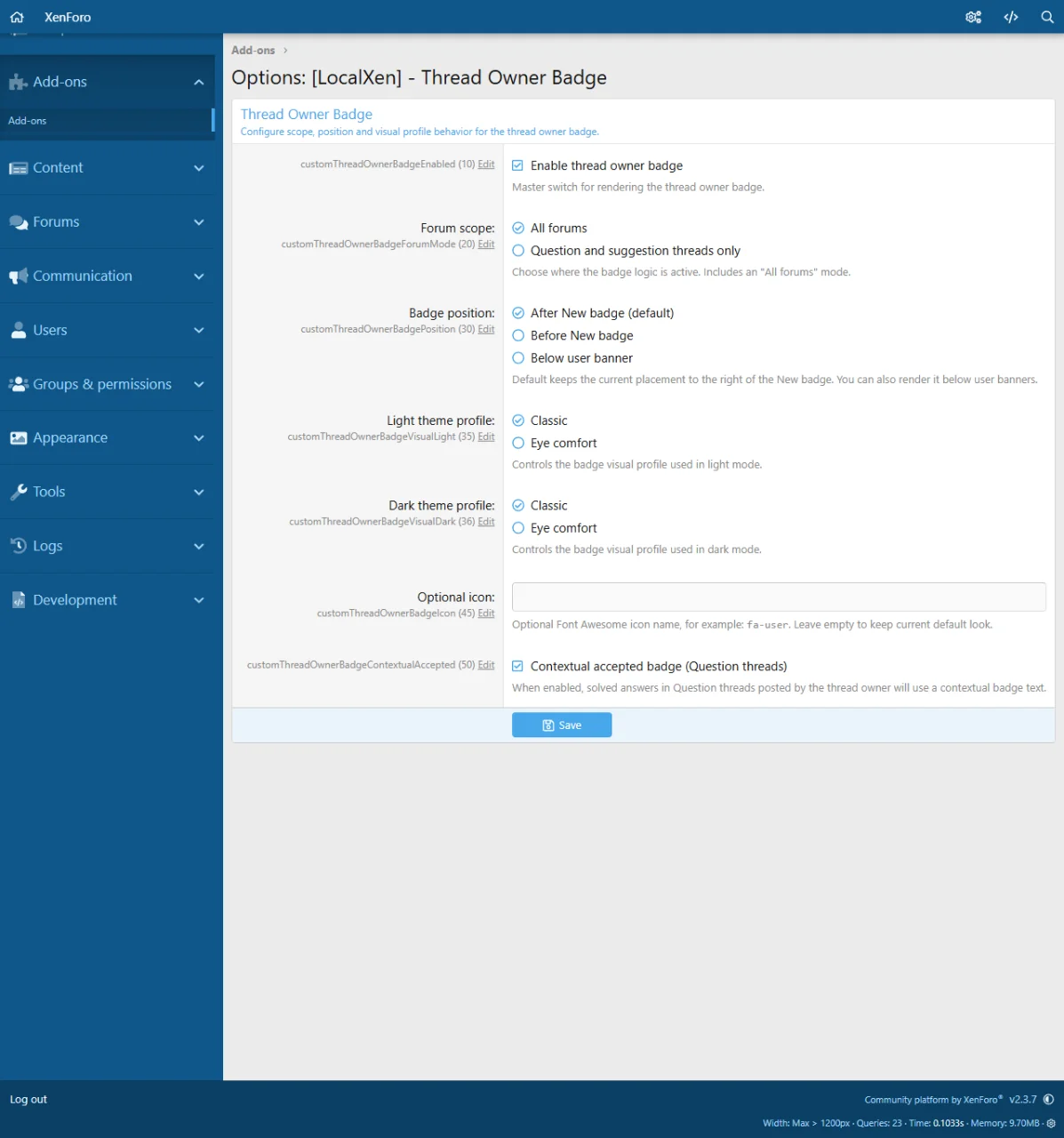
Task: Uncheck Enable thread owner badge
Action: (518, 165)
